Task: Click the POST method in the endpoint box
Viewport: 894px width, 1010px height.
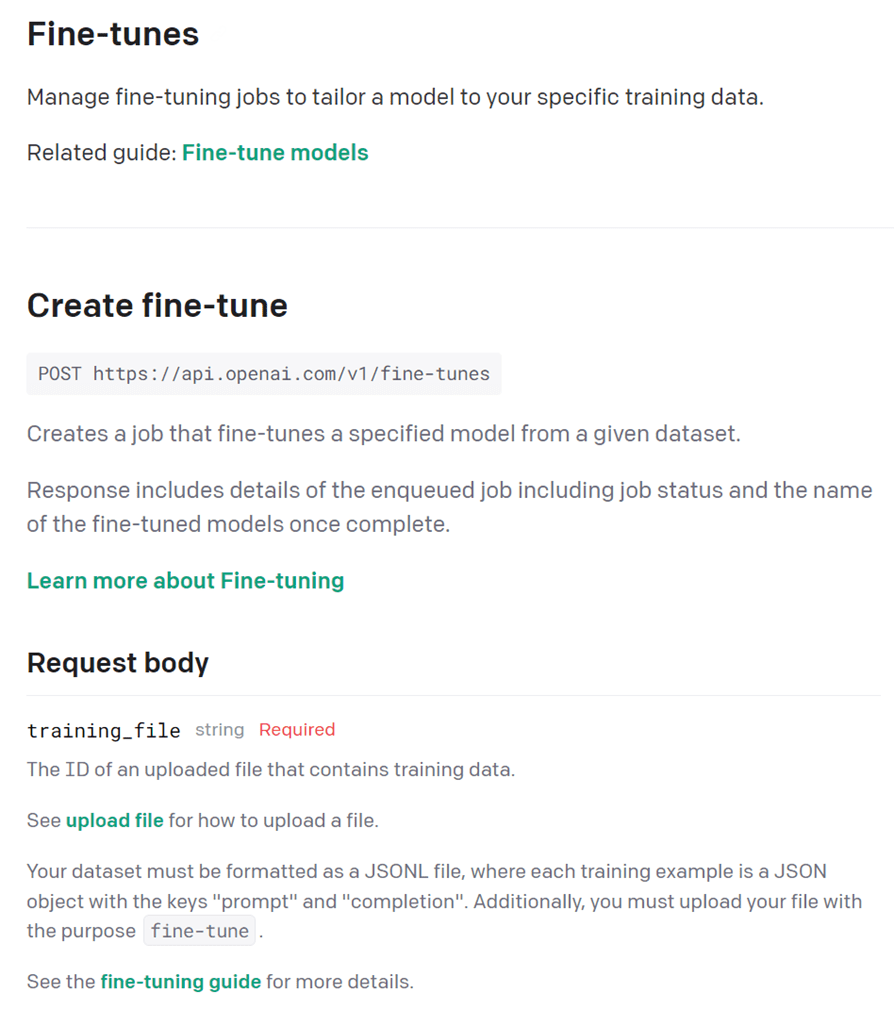Action: (60, 374)
